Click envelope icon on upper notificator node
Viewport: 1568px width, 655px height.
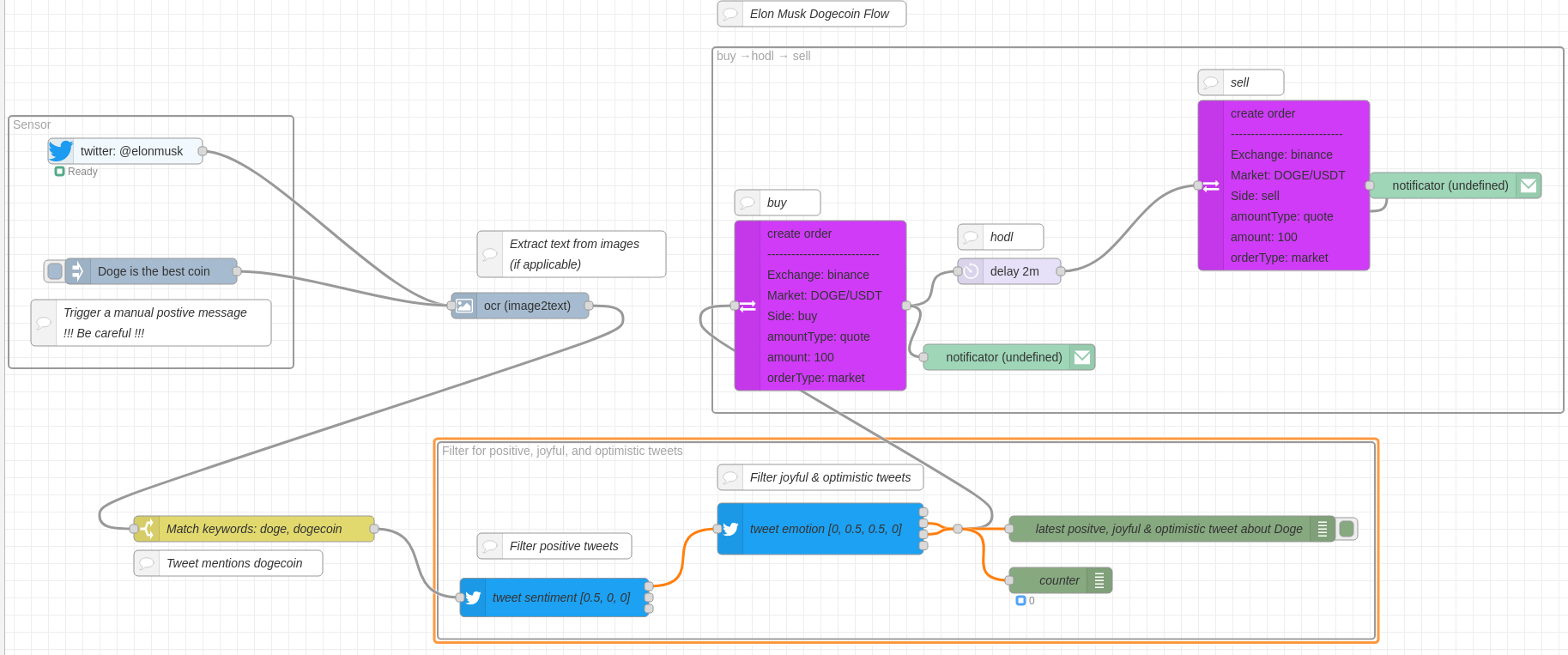coord(1529,185)
